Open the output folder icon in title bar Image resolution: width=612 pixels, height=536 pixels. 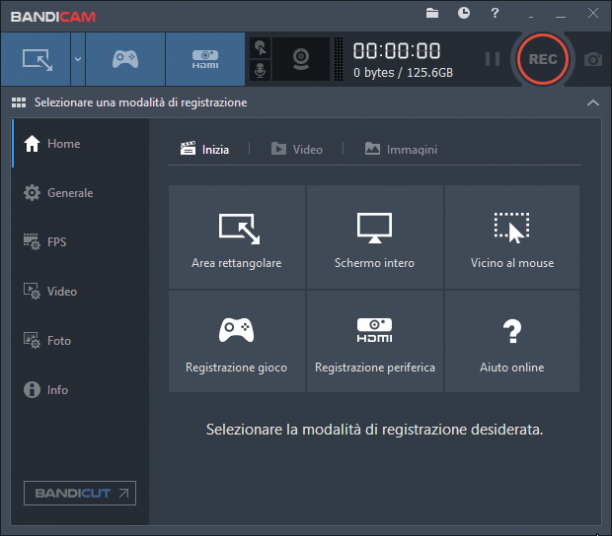(x=432, y=13)
